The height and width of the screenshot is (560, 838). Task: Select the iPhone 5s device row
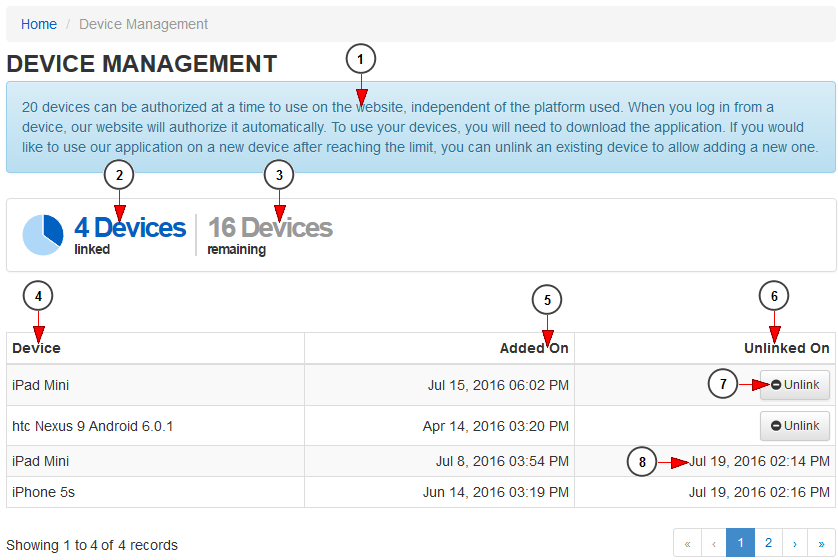coord(421,492)
